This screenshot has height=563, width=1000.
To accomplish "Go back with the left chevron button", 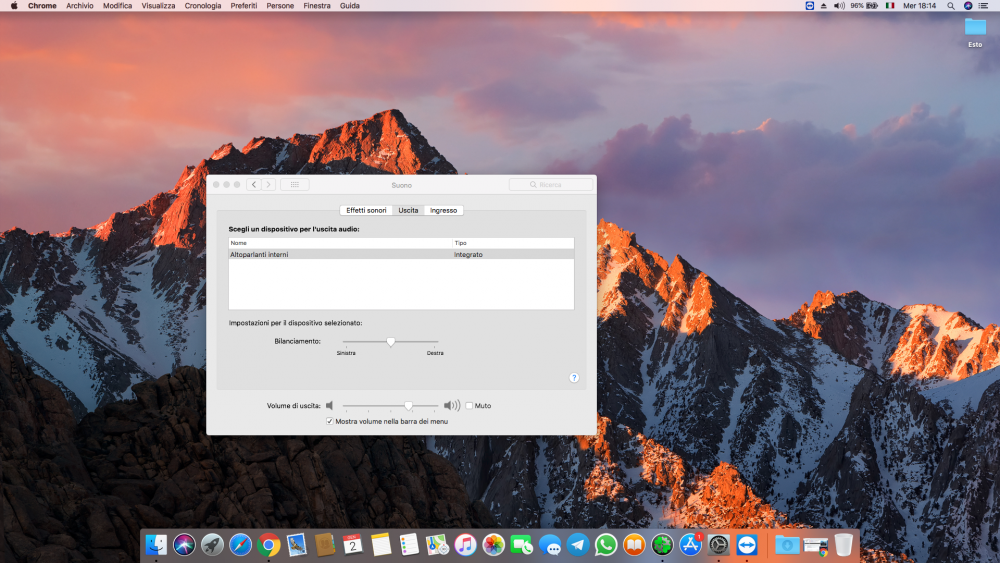I will [x=254, y=185].
